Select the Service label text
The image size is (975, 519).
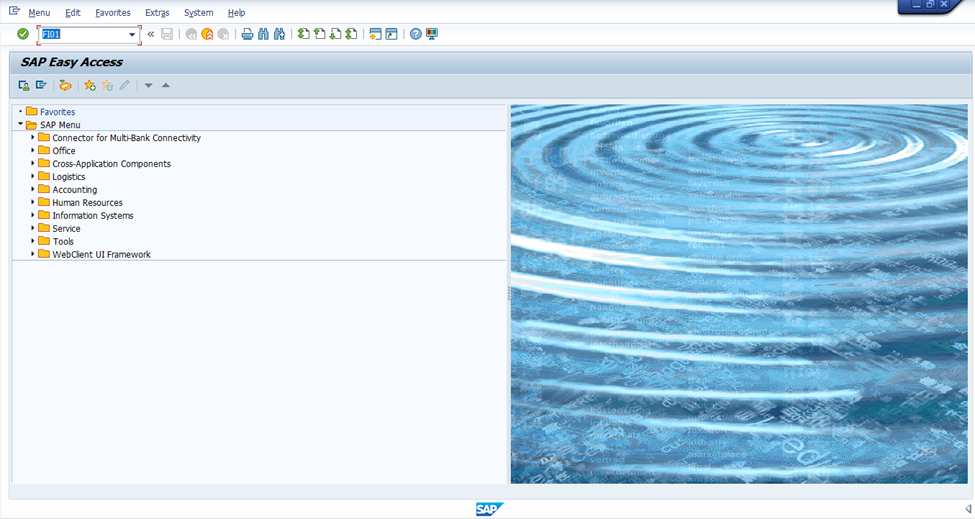click(66, 229)
